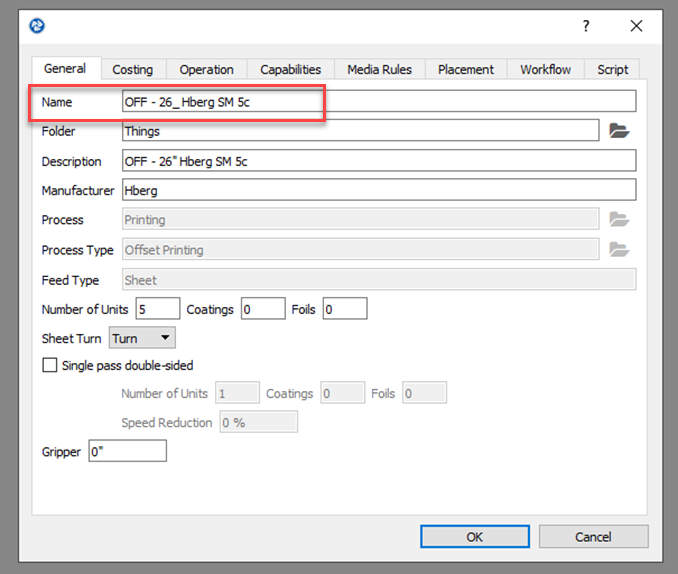This screenshot has height=574, width=678.
Task: Open the Operation tab
Action: (x=206, y=70)
